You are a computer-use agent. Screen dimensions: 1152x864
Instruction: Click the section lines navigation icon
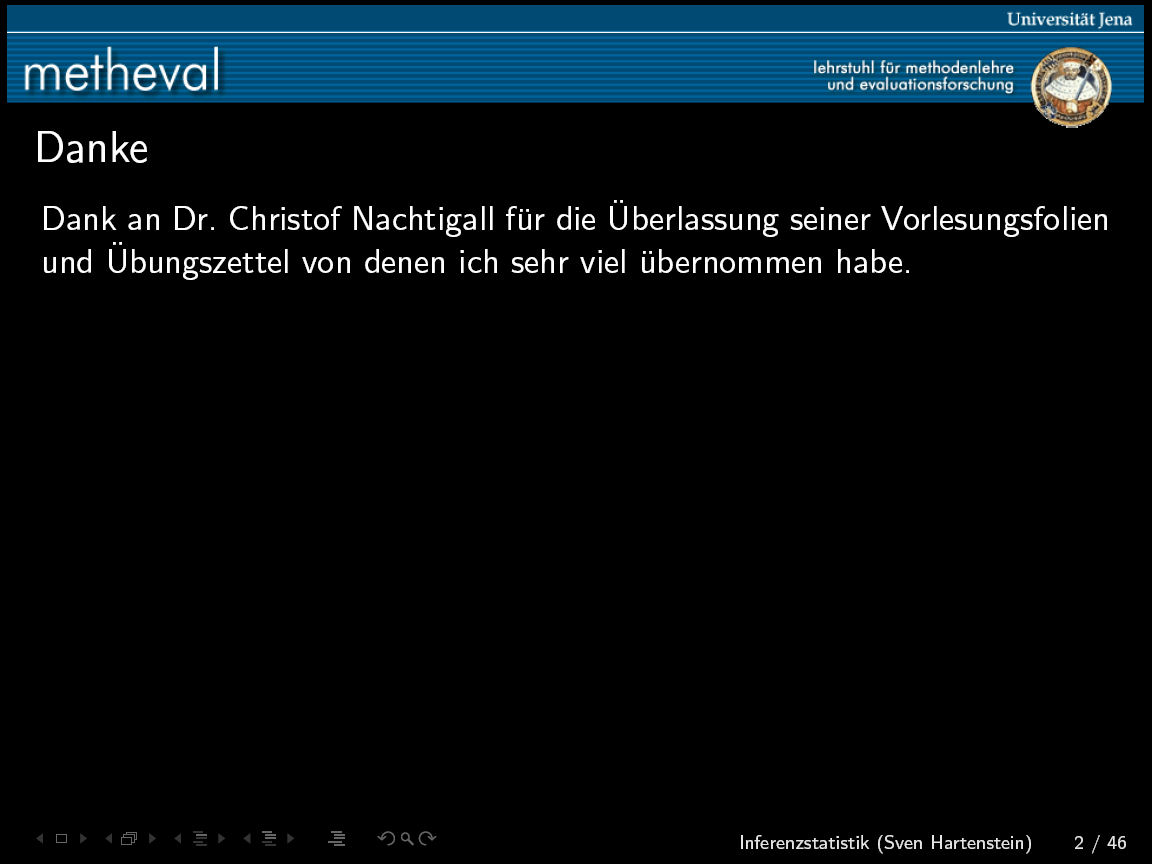coord(268,839)
